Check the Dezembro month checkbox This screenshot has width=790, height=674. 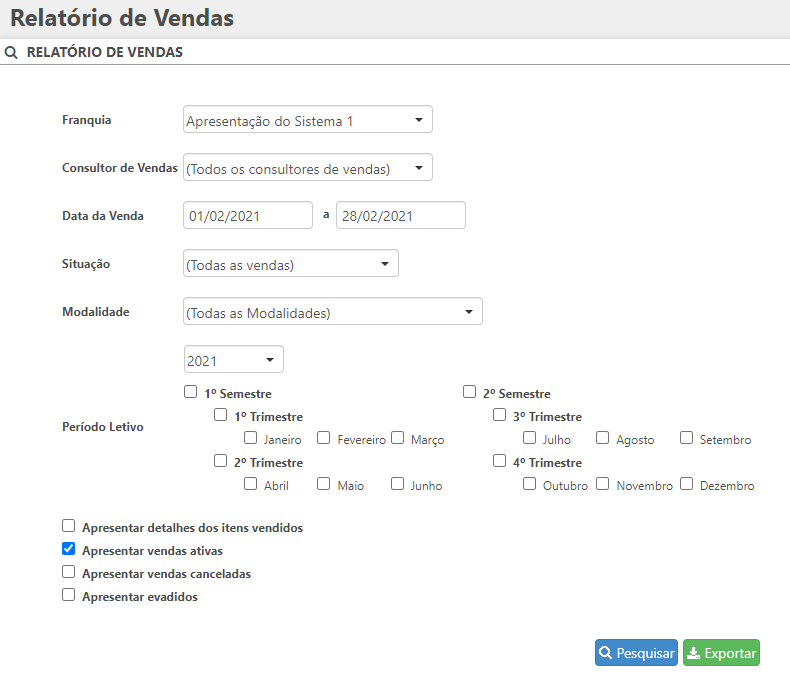point(687,484)
